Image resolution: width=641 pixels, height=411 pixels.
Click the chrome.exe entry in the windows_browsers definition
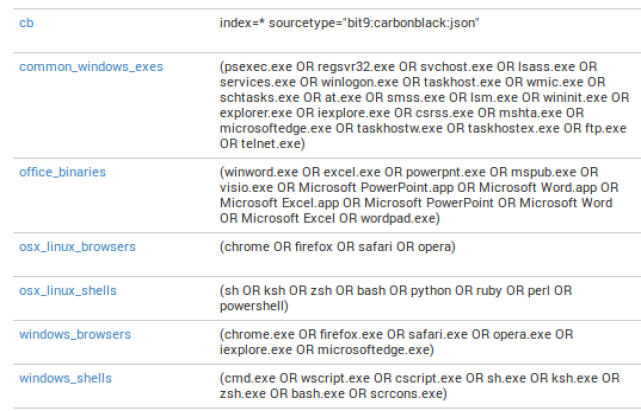(257, 334)
